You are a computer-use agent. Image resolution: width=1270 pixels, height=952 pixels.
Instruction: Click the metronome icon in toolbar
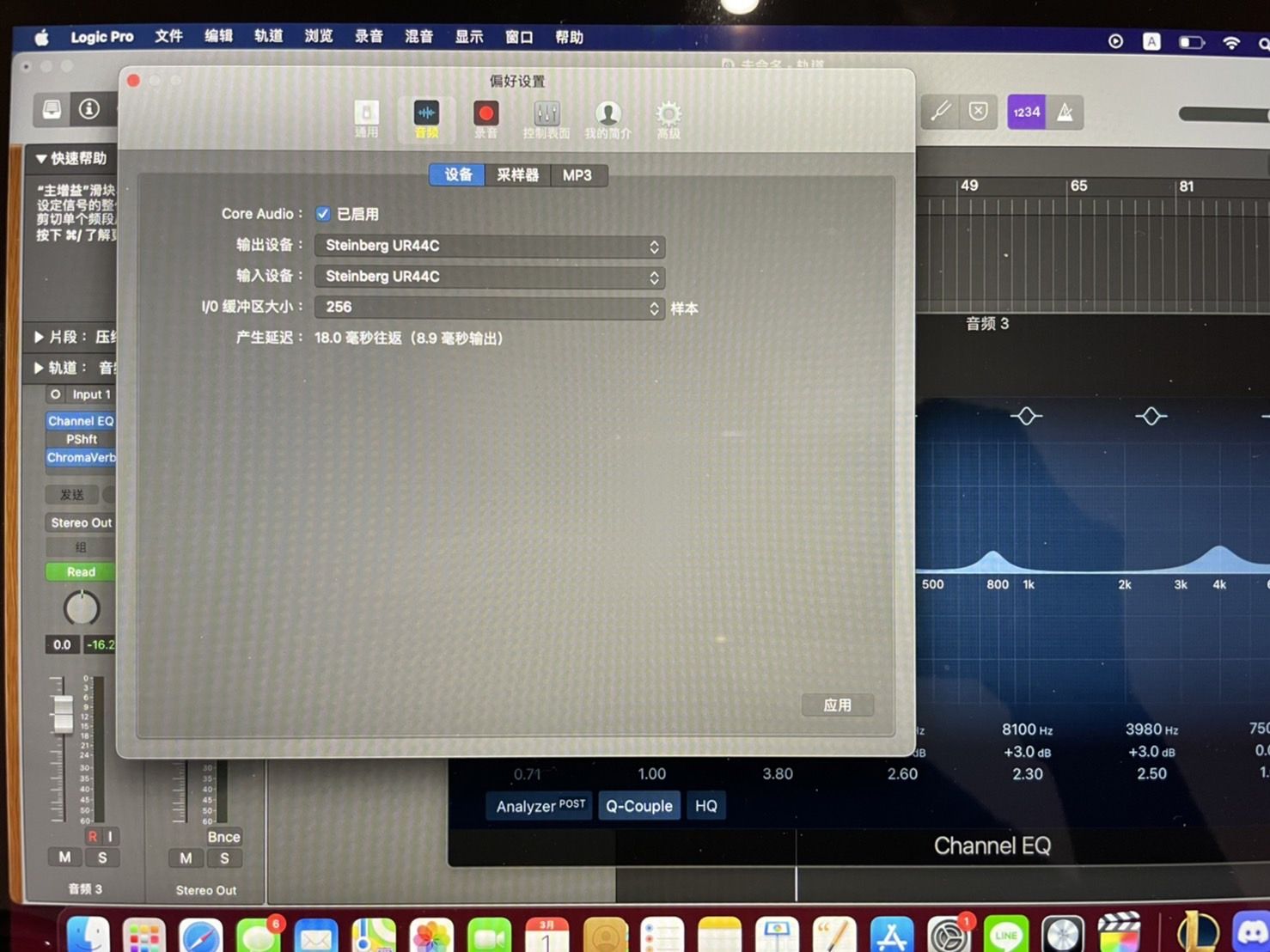click(1065, 113)
